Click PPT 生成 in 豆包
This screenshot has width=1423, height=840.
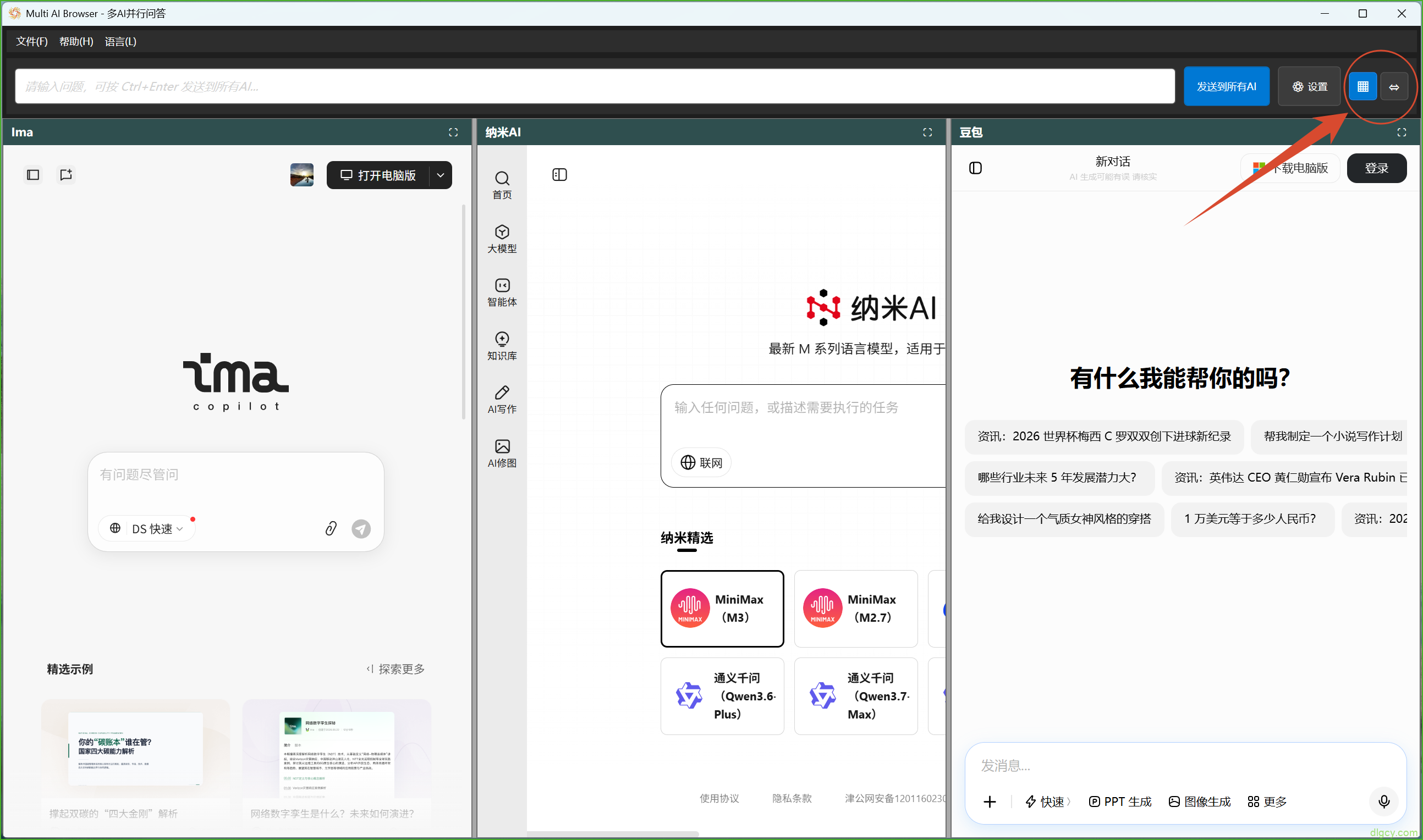[x=1119, y=802]
